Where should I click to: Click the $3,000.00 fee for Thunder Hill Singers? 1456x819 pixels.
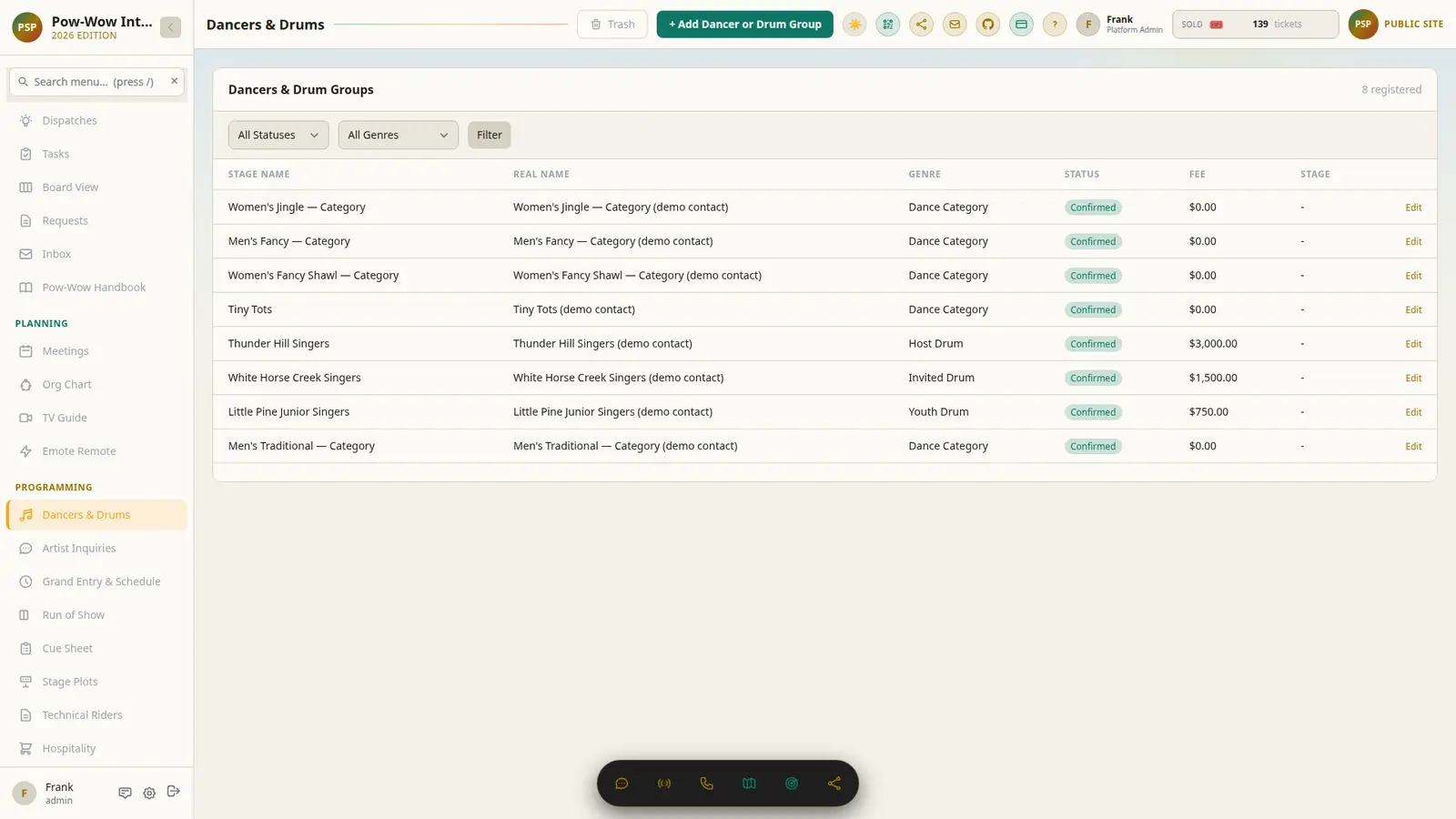point(1213,344)
